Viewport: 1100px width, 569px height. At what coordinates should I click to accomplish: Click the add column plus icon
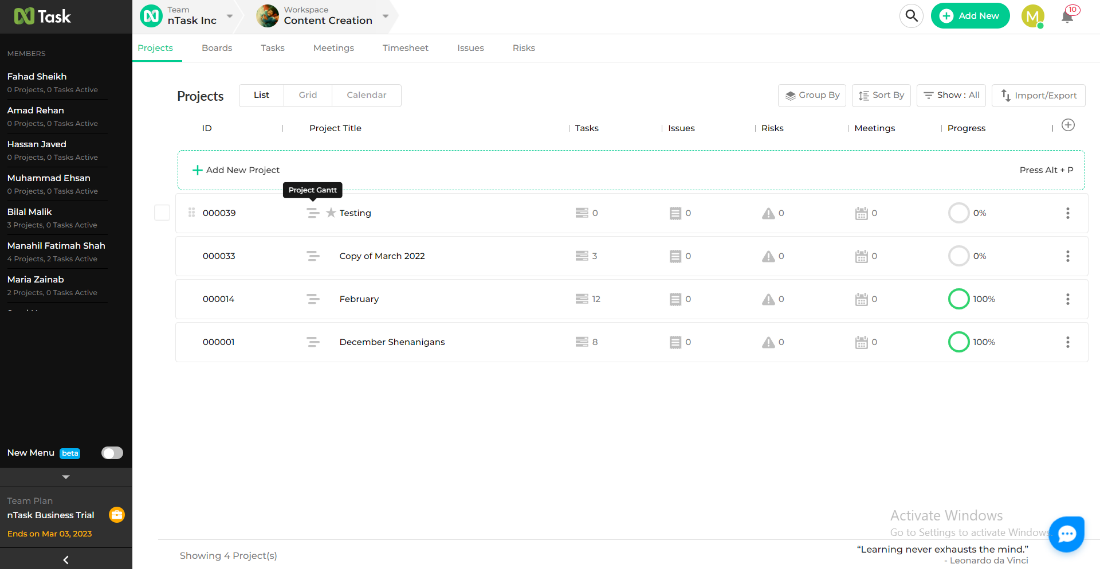[1068, 125]
